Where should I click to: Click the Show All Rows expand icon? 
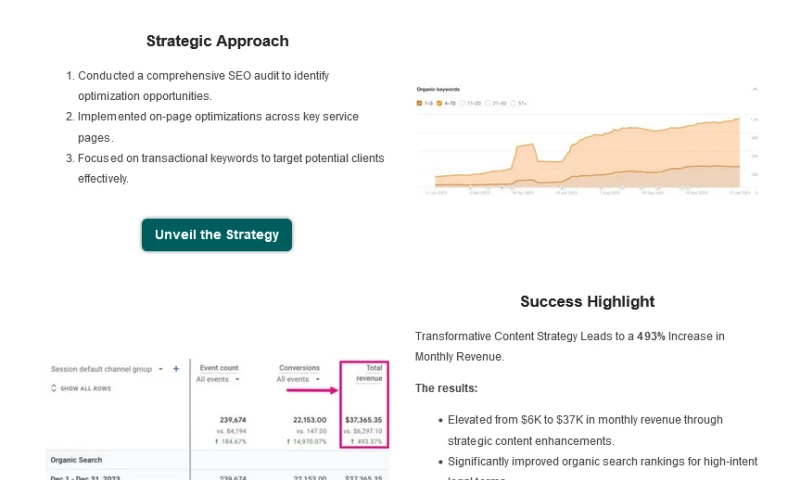click(54, 388)
